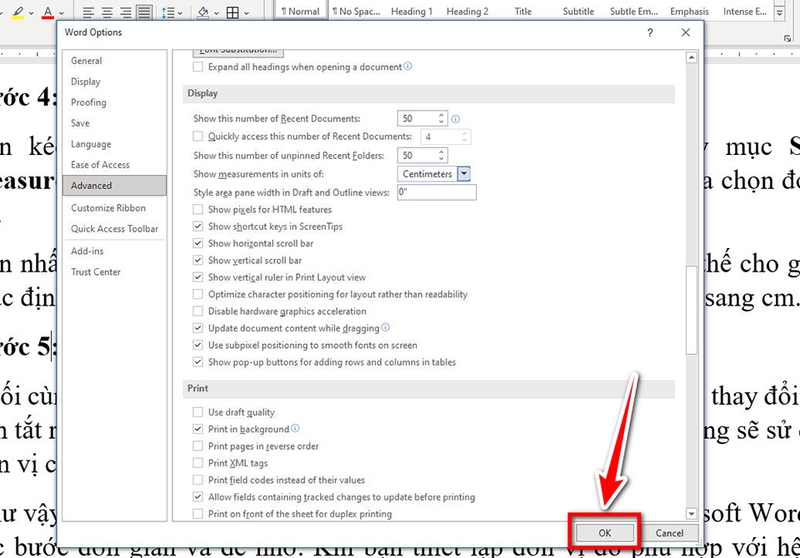Click the options pane scrollbar up arrow
800x558 pixels.
pyautogui.click(x=691, y=57)
